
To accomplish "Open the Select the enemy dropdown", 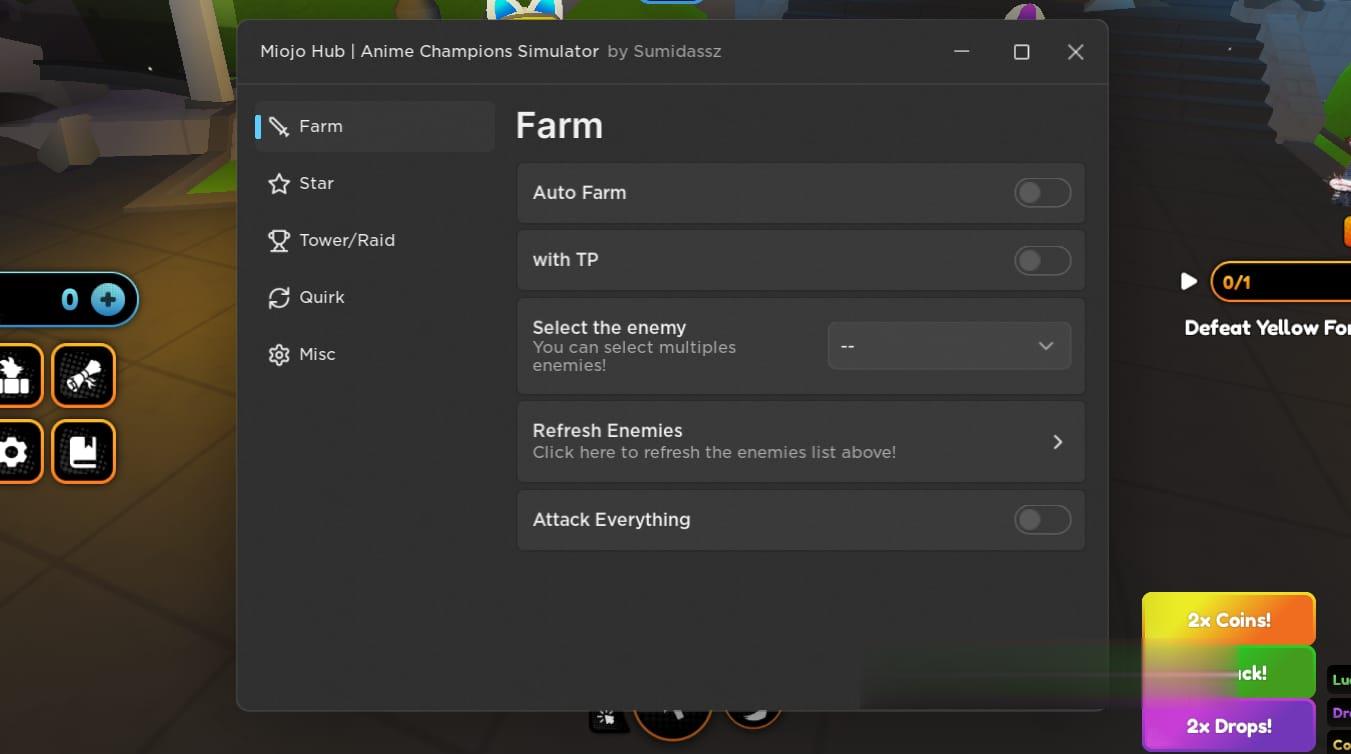I will pyautogui.click(x=948, y=346).
